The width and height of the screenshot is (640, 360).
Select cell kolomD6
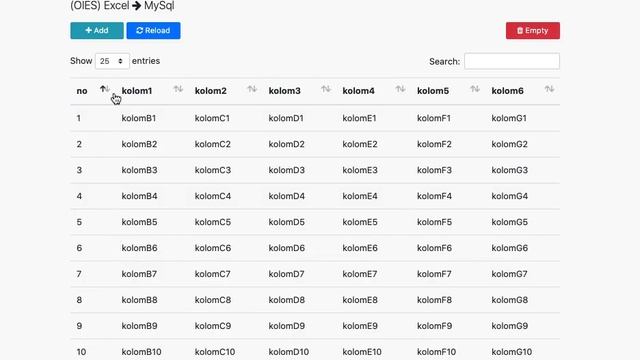tap(287, 248)
